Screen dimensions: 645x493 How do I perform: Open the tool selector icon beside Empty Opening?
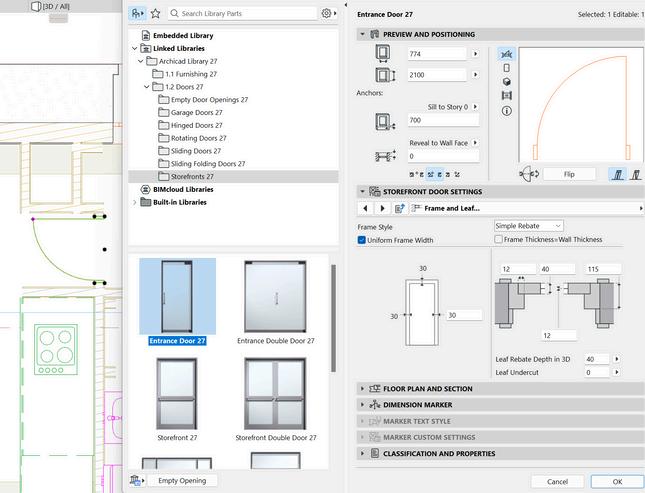(x=137, y=480)
